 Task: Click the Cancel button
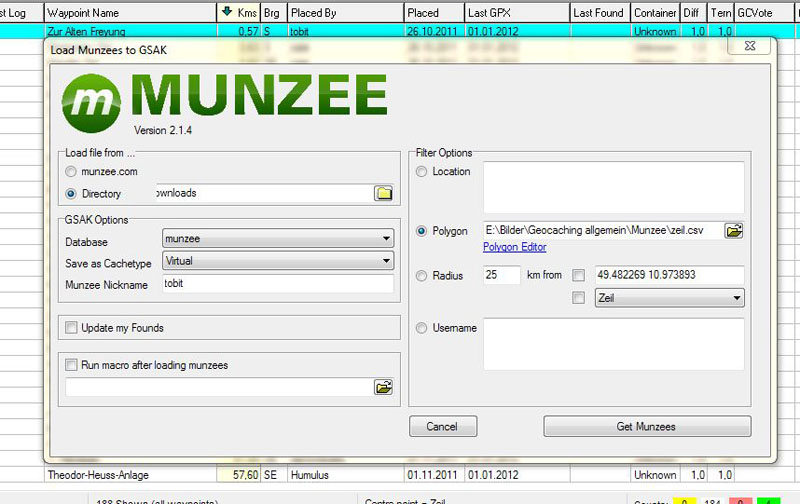click(x=443, y=426)
